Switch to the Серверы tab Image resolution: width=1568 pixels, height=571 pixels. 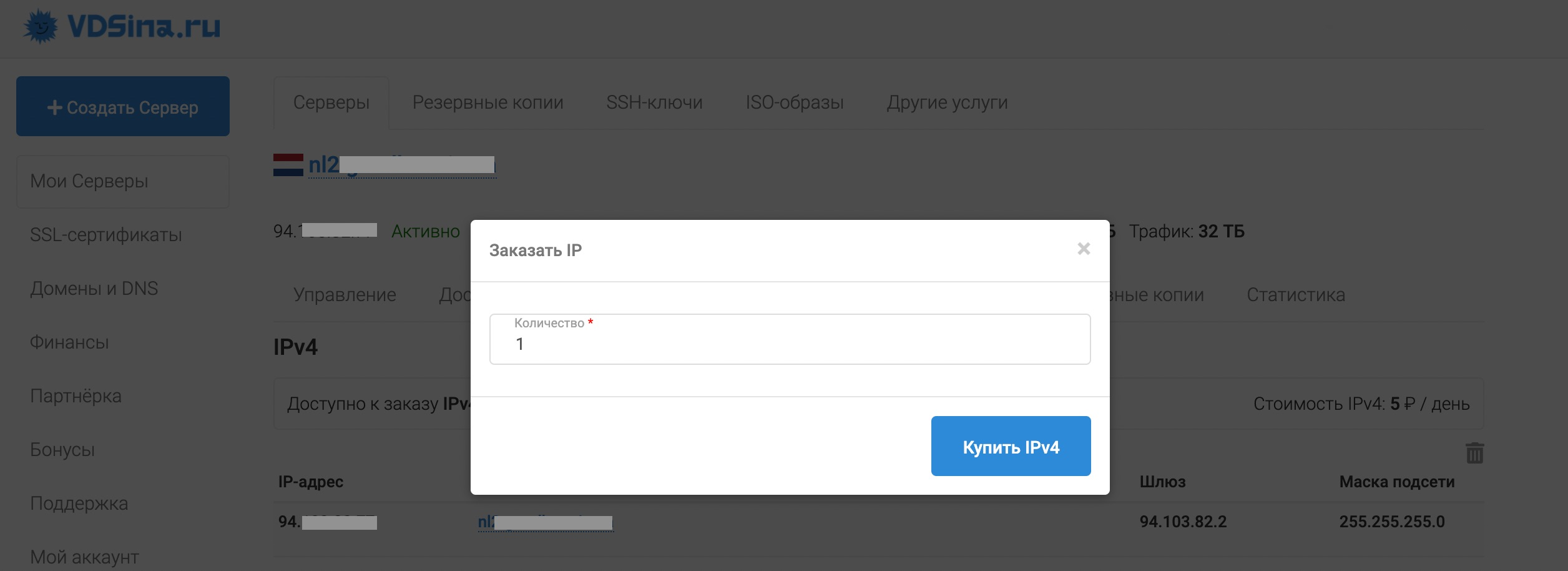coord(331,102)
